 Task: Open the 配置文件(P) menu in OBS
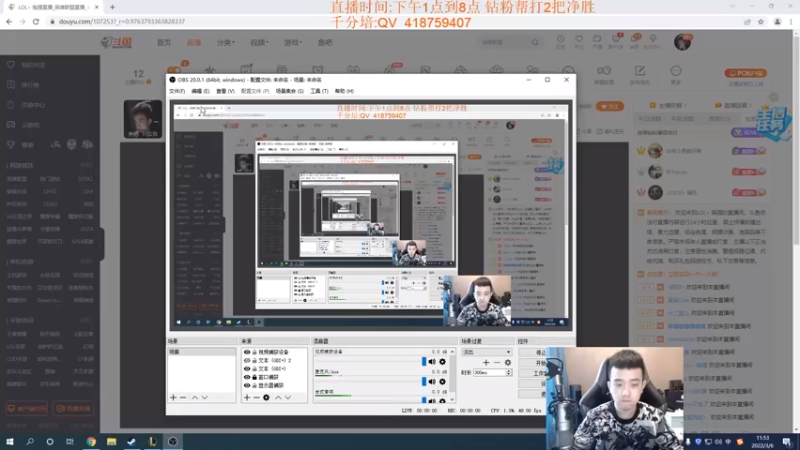click(x=255, y=91)
